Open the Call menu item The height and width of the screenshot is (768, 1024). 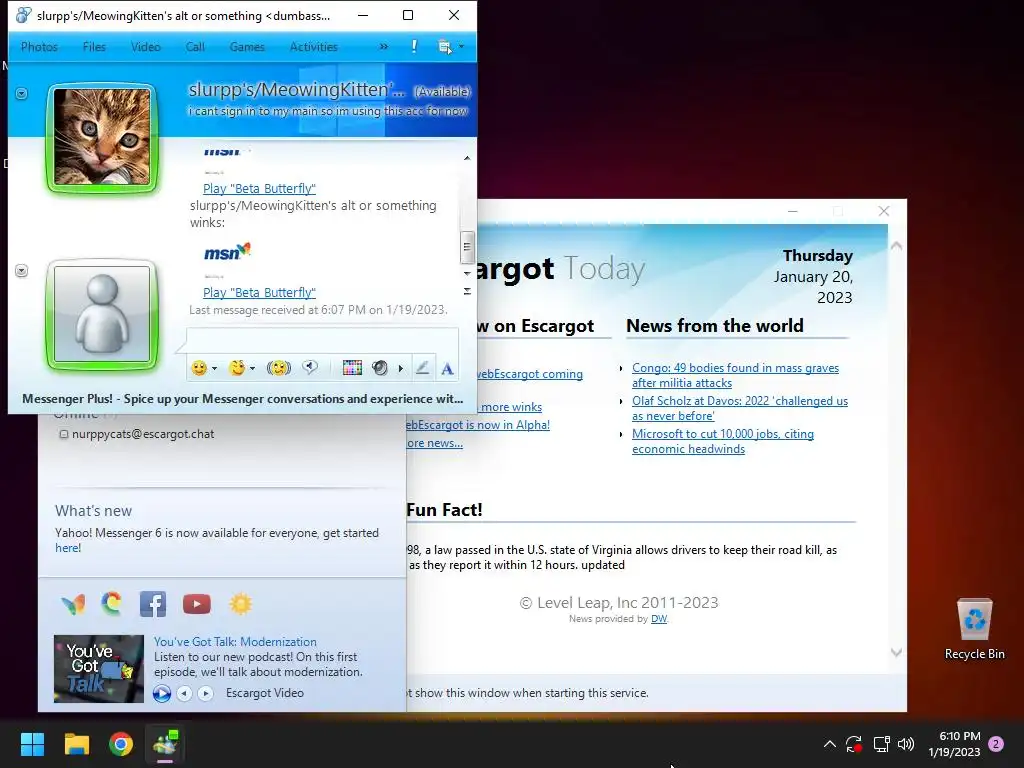(x=195, y=47)
